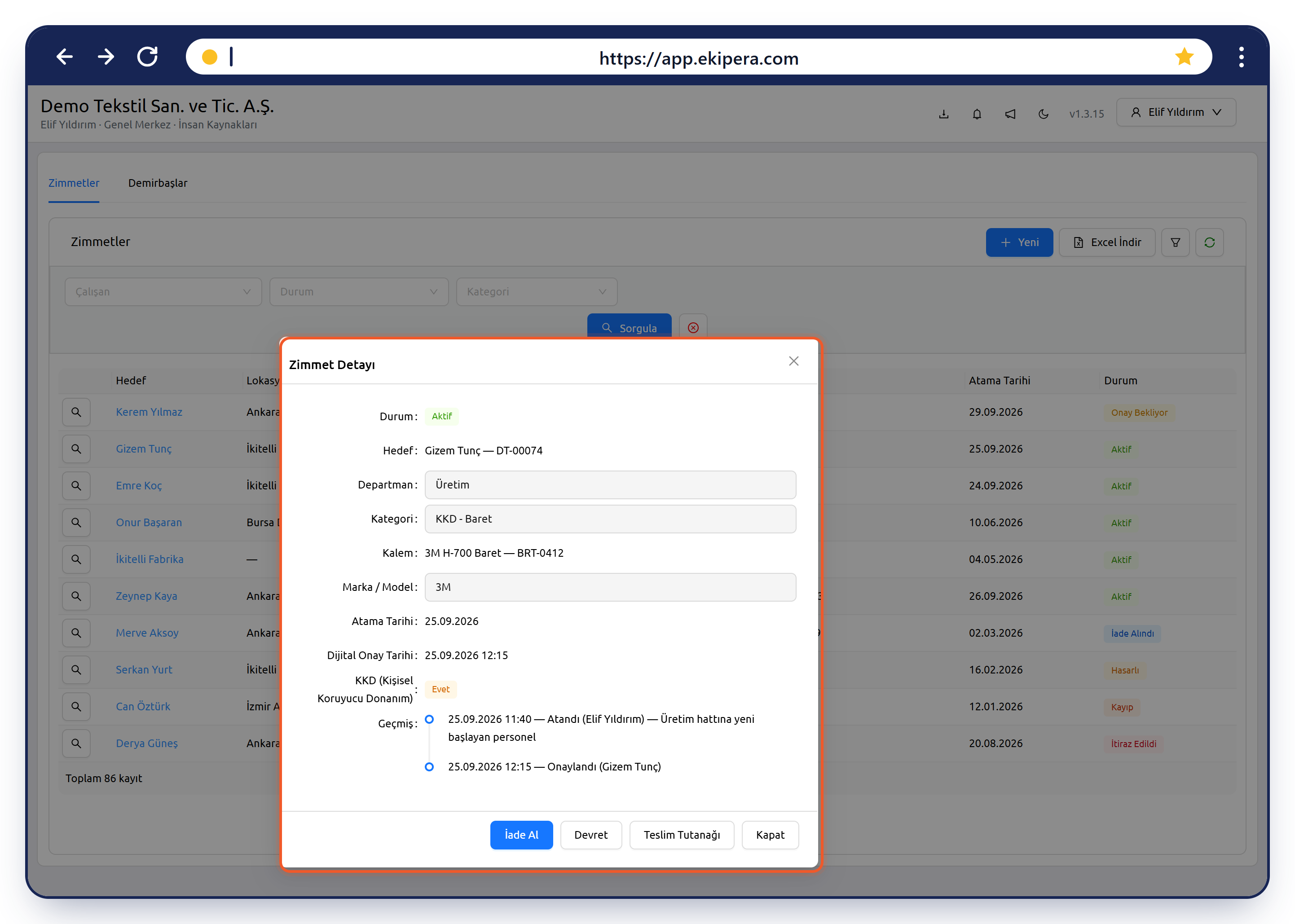The image size is (1295, 924).
Task: Open detail magnifier for Emre Koç row
Action: (x=76, y=486)
